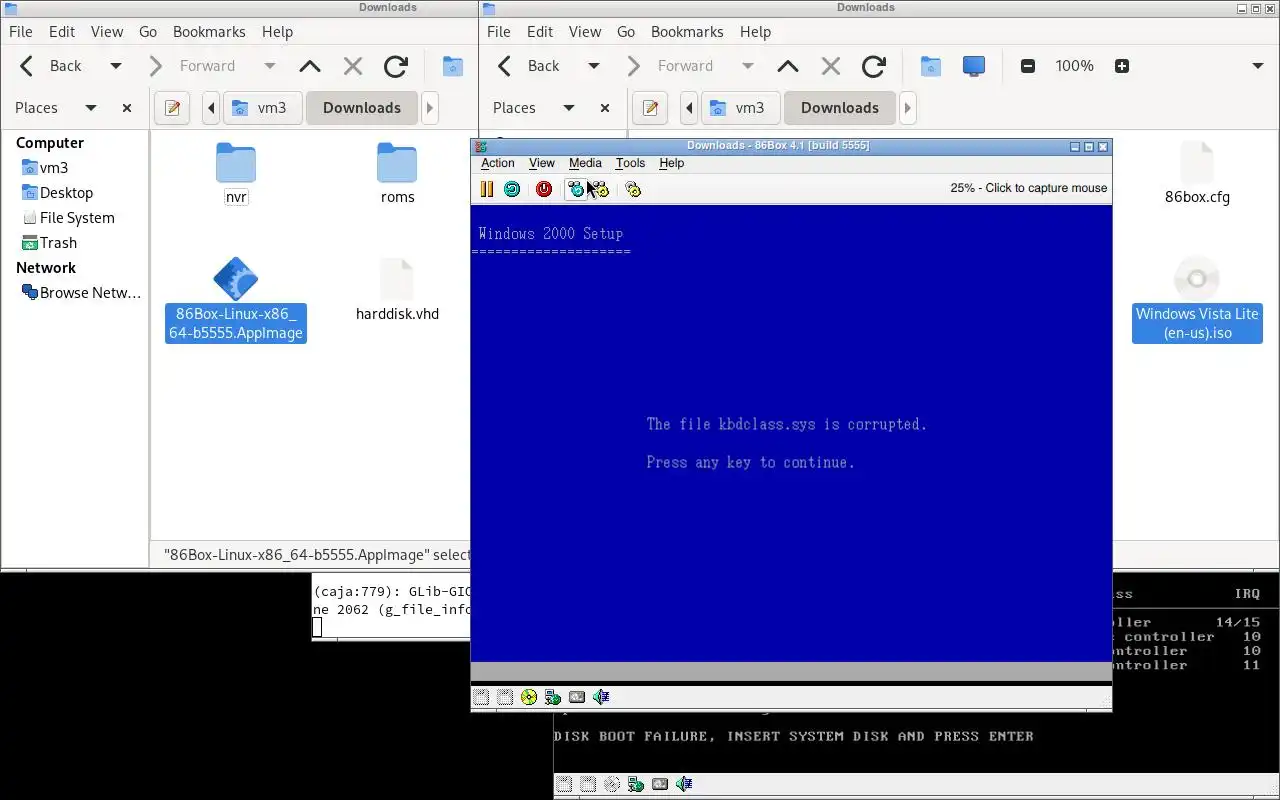Image resolution: width=1280 pixels, height=800 pixels.
Task: Click left path-bar arrow in left file manager
Action: (210, 108)
